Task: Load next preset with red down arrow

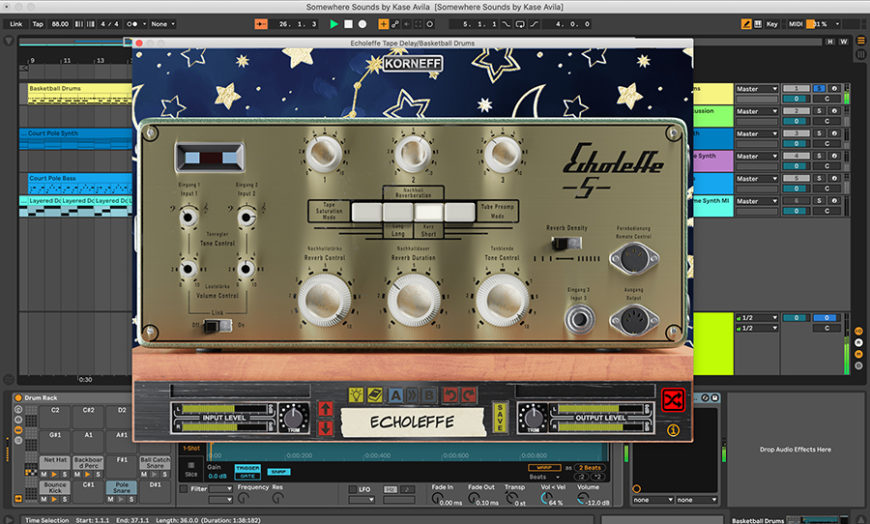Action: pos(325,428)
